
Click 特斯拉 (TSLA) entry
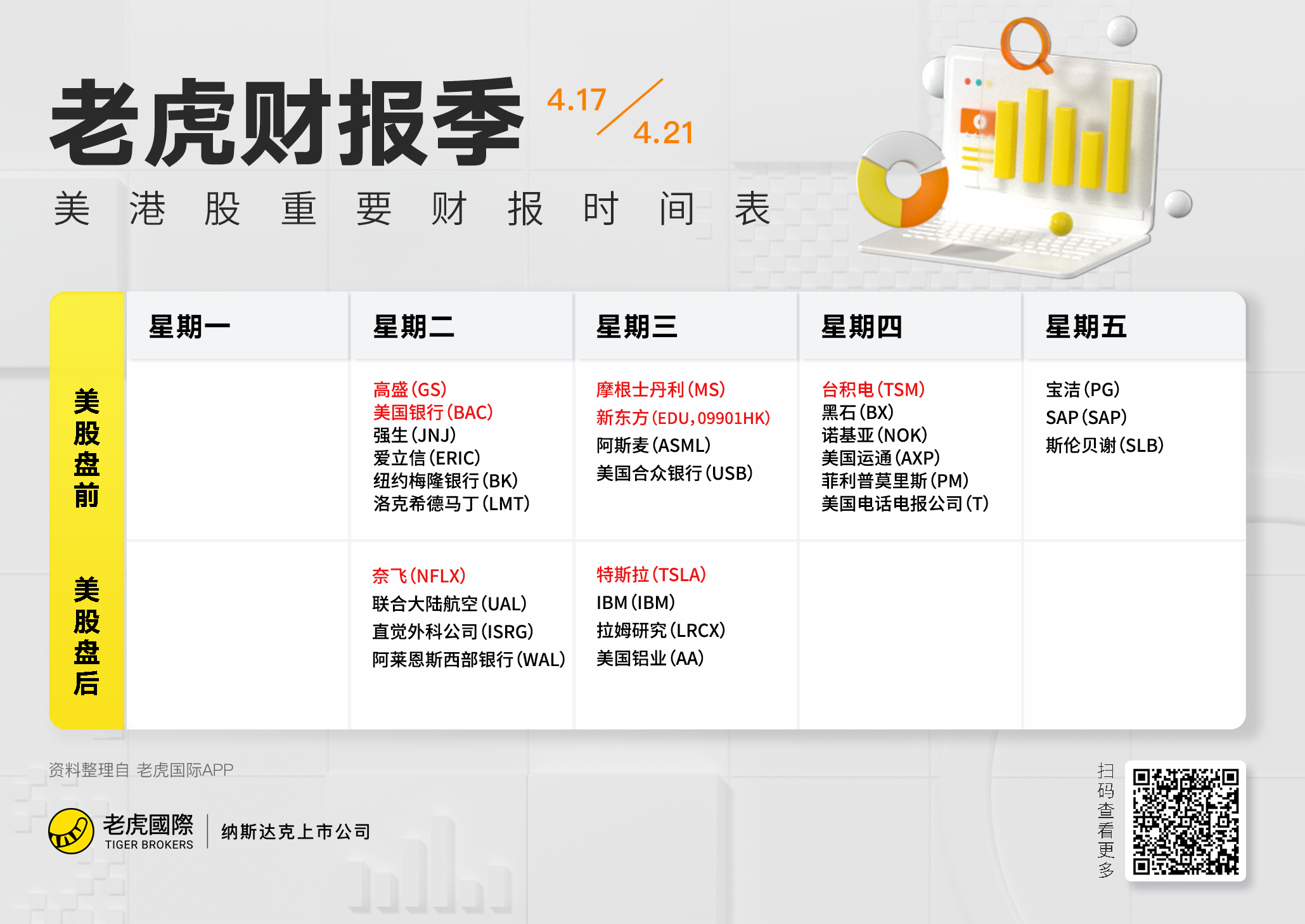pos(652,574)
